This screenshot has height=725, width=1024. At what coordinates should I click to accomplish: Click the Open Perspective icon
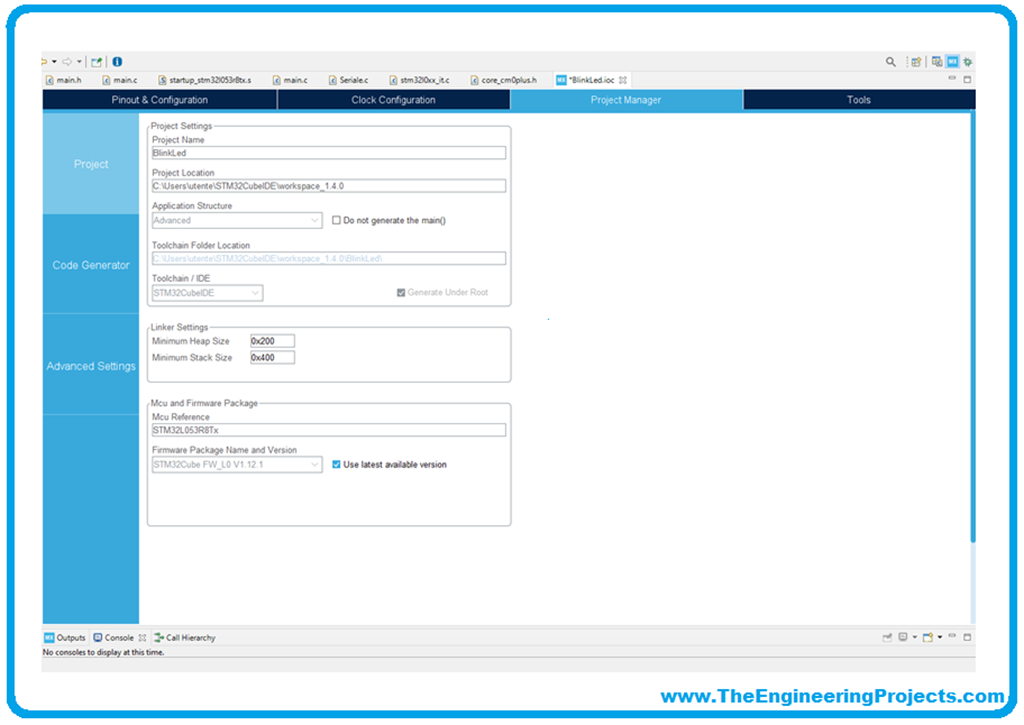click(x=916, y=61)
